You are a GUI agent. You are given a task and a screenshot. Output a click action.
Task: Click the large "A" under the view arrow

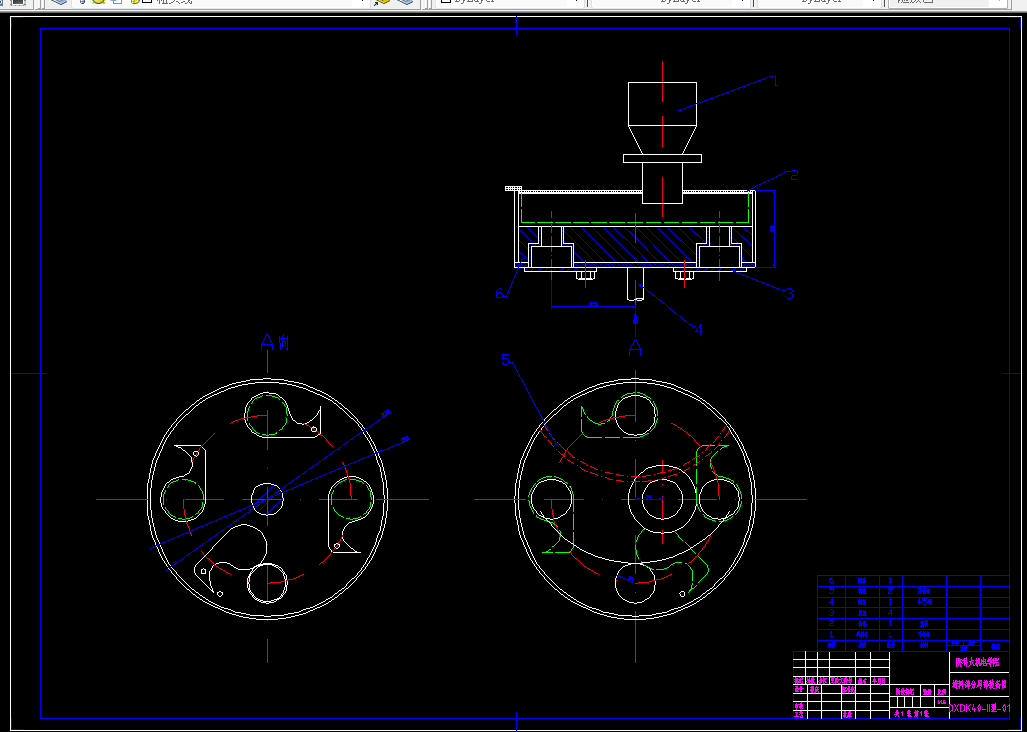point(635,348)
